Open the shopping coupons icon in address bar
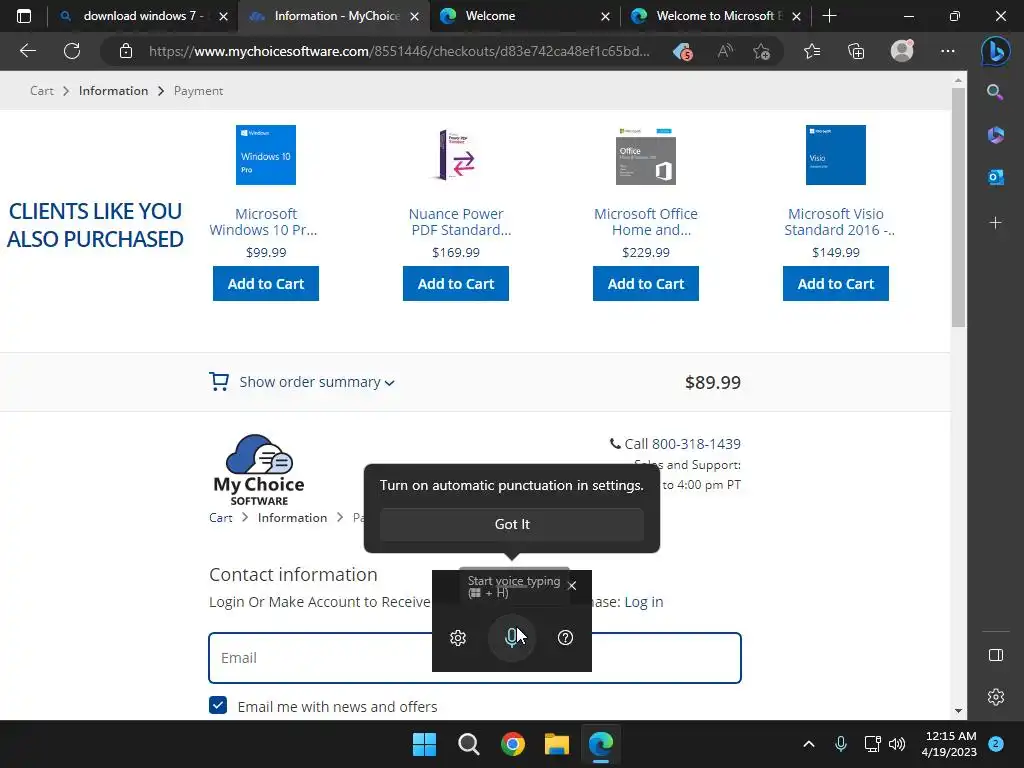This screenshot has width=1024, height=768. point(682,52)
